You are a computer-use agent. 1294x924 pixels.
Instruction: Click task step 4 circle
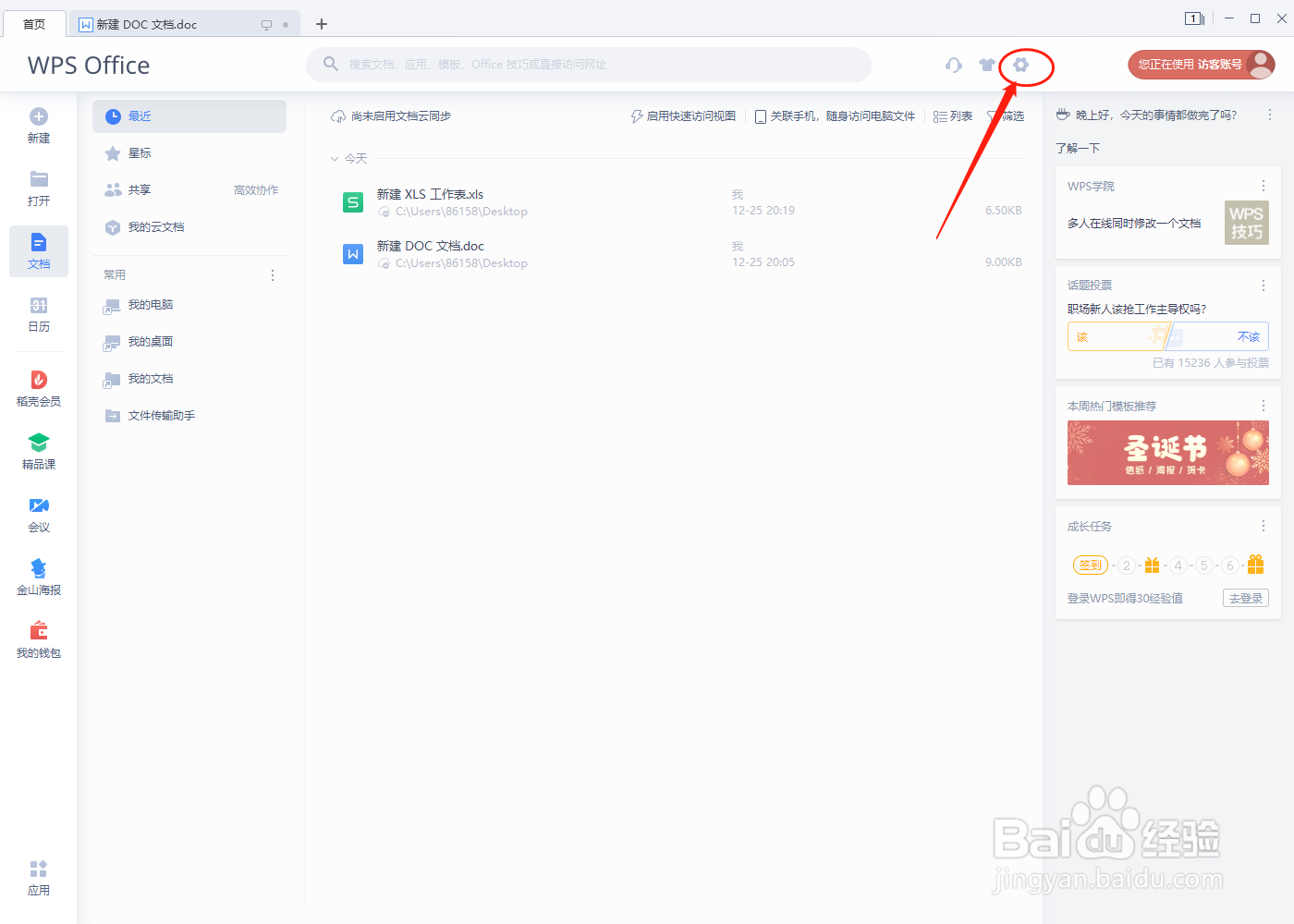point(1178,565)
